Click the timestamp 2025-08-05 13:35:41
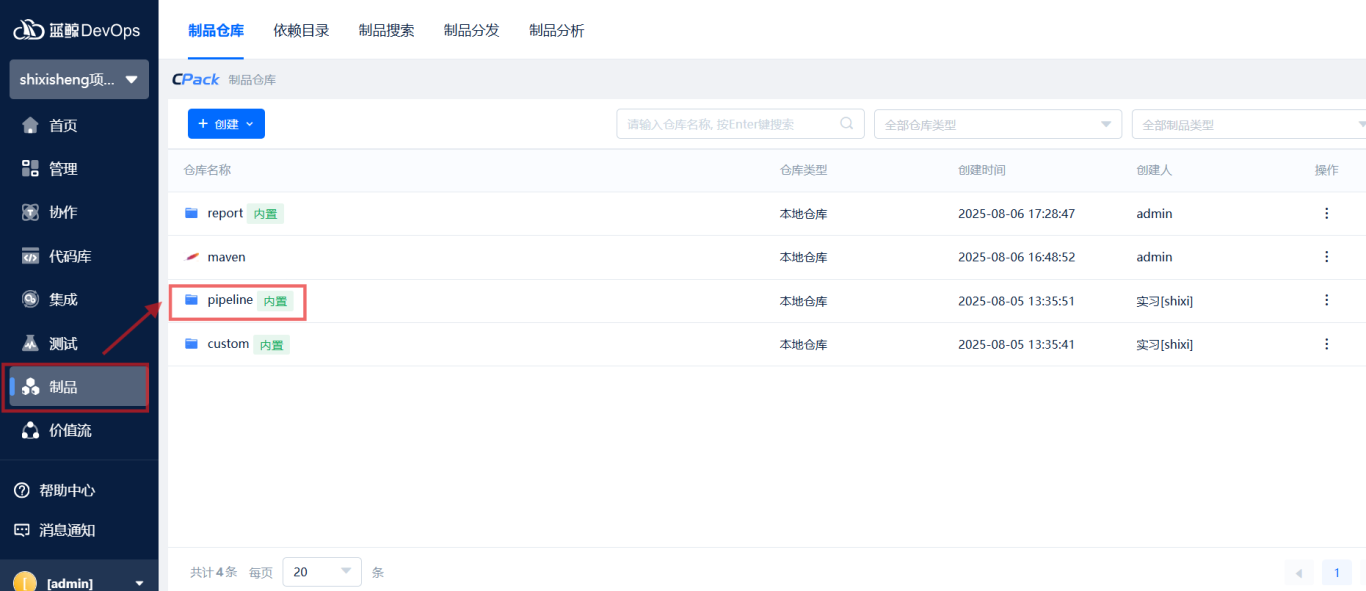This screenshot has height=591, width=1366. coord(1016,344)
